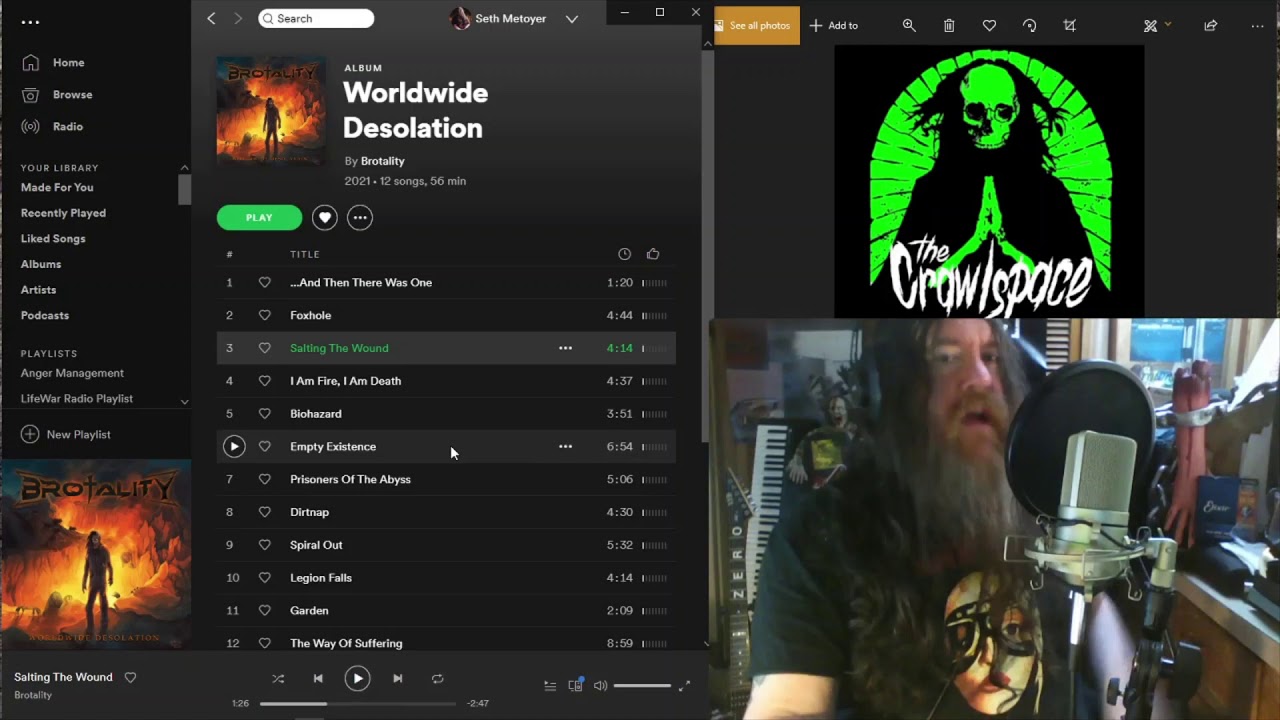This screenshot has width=1280, height=720.
Task: Open connect to device icon
Action: coord(575,685)
